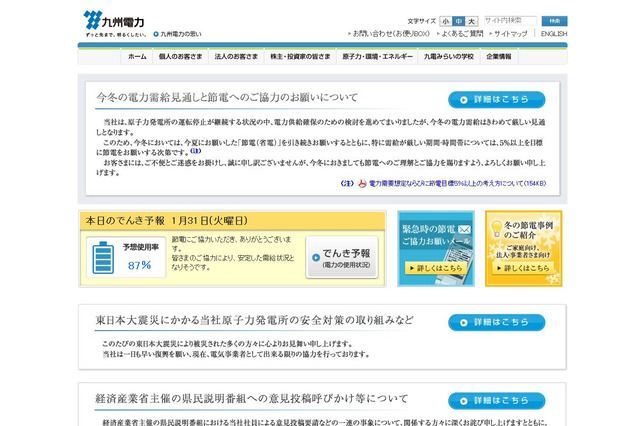Click the 経済産業省主催の県民説明番組 heading
This screenshot has width=640, height=426.
[x=252, y=398]
